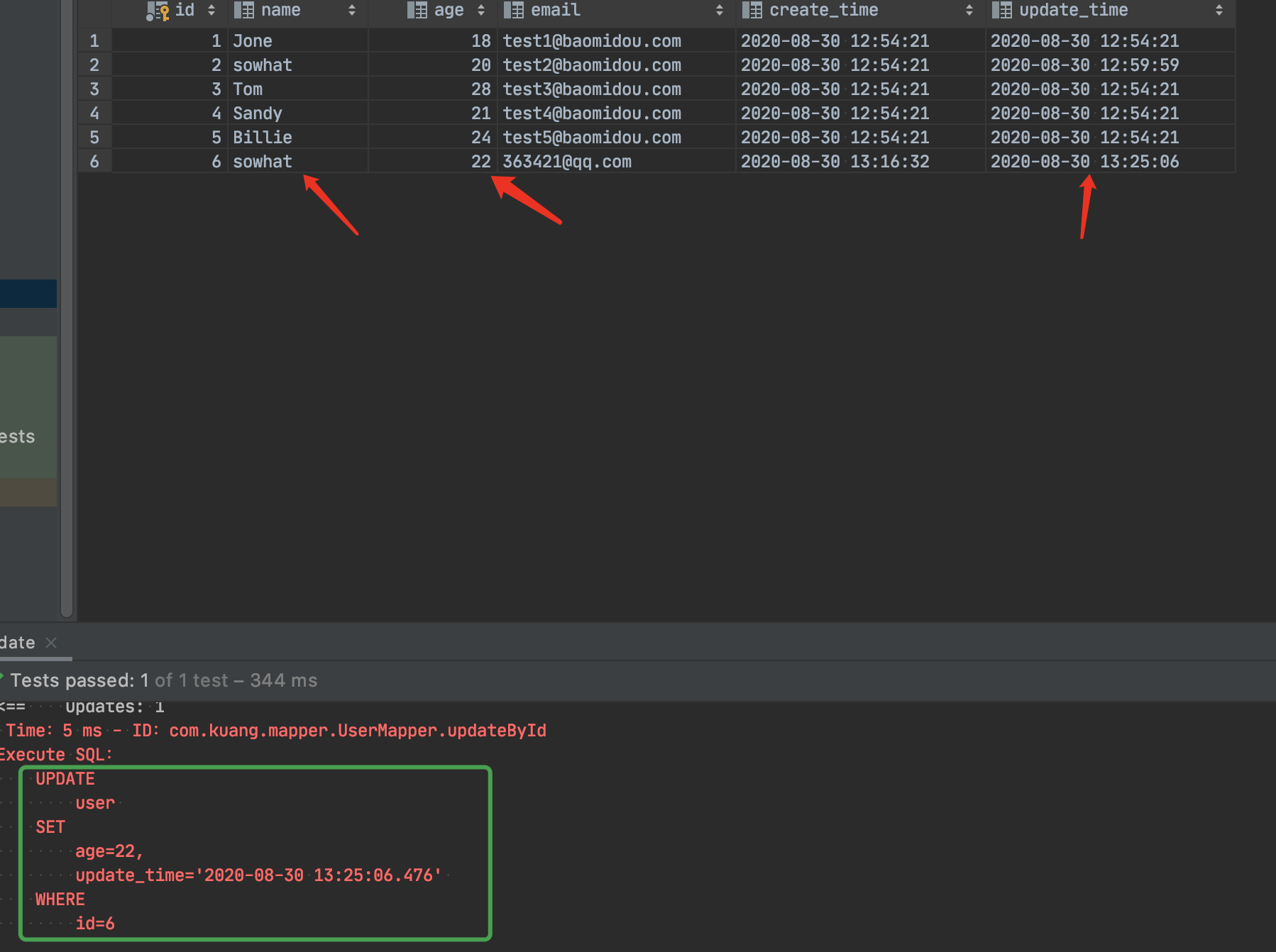
Task: Select row number 5 in the gutter
Action: click(x=94, y=138)
